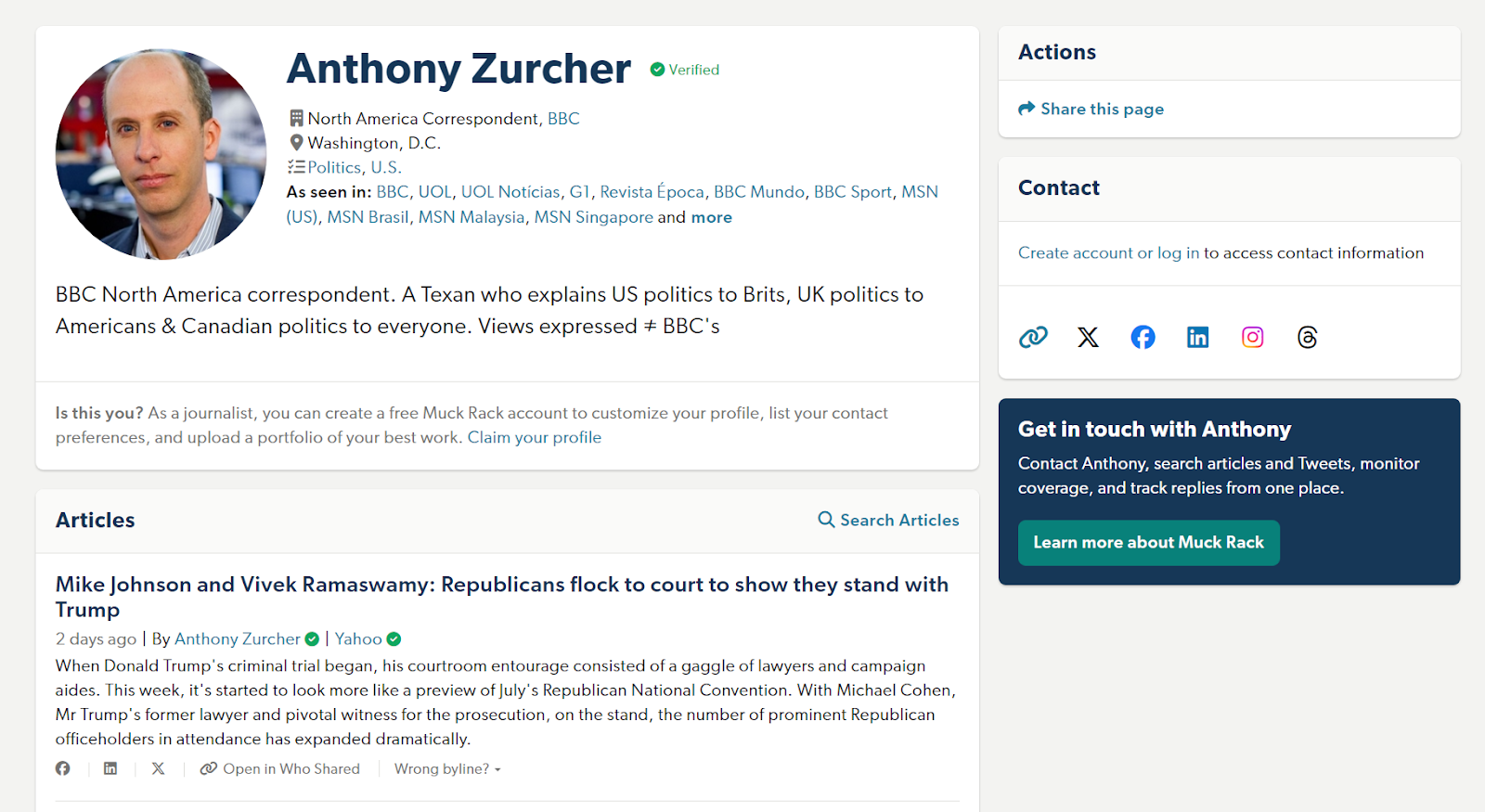Expand the Wrong byline dropdown

(x=447, y=768)
